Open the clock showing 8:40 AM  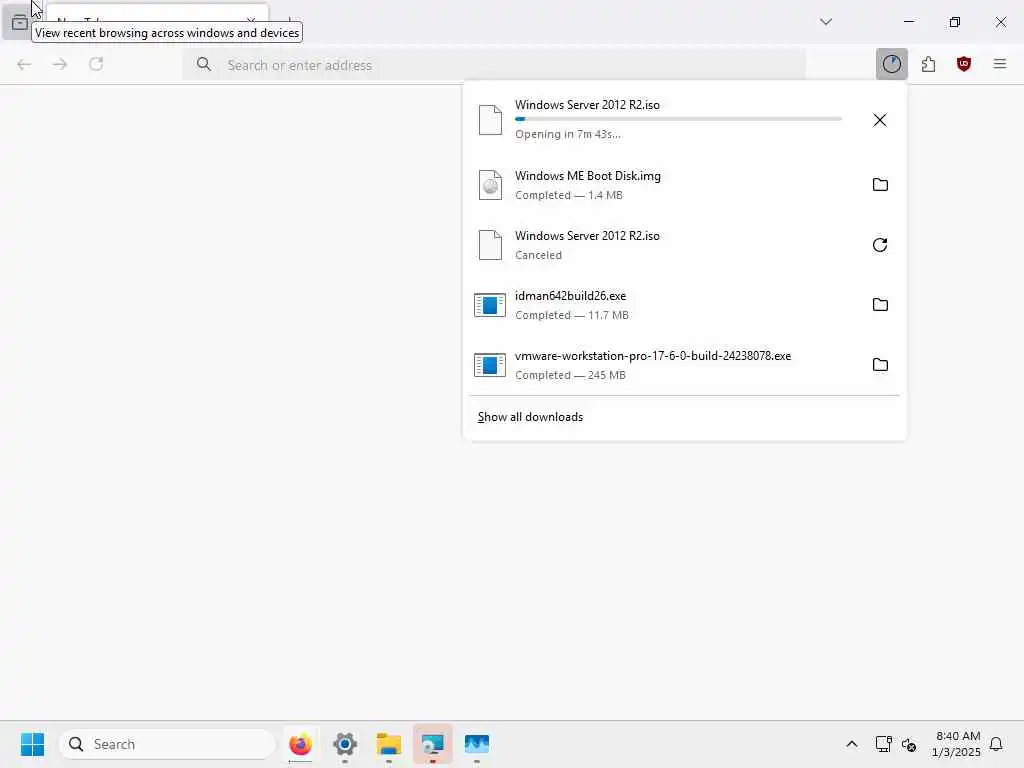pyautogui.click(x=956, y=744)
